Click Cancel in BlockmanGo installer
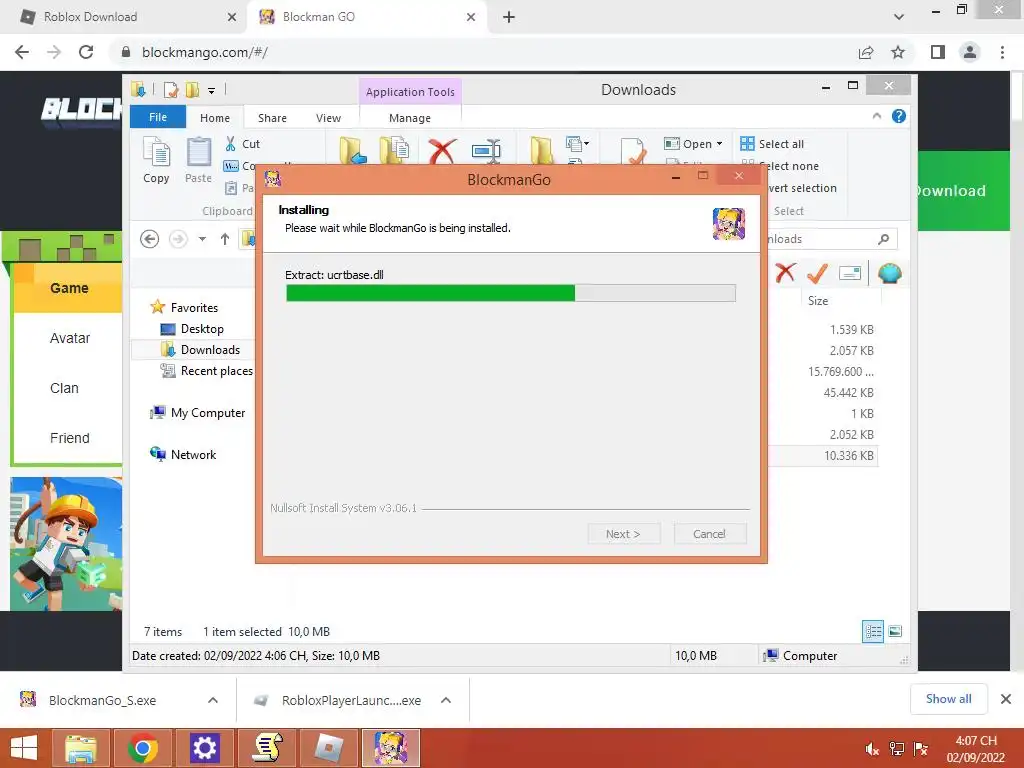 709,534
